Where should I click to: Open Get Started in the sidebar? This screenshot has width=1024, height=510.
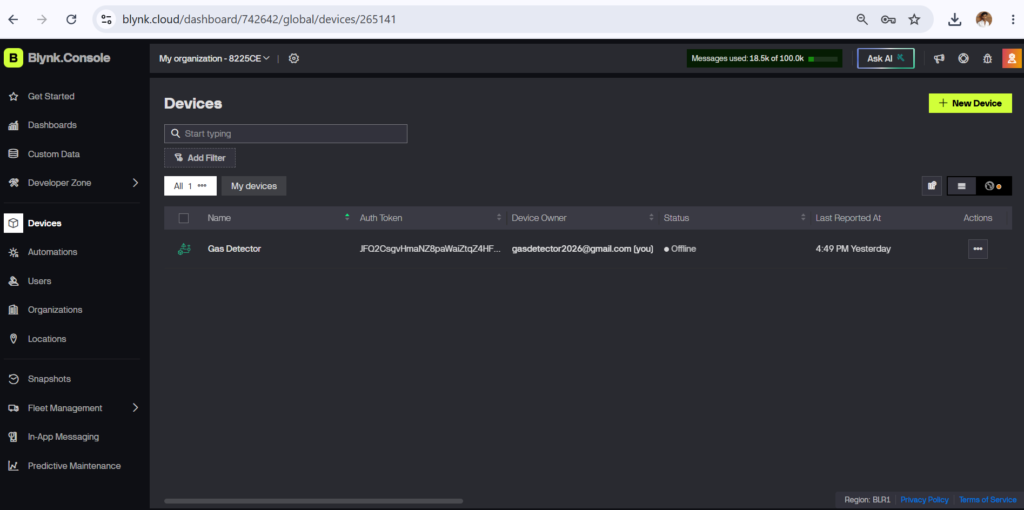coord(51,96)
